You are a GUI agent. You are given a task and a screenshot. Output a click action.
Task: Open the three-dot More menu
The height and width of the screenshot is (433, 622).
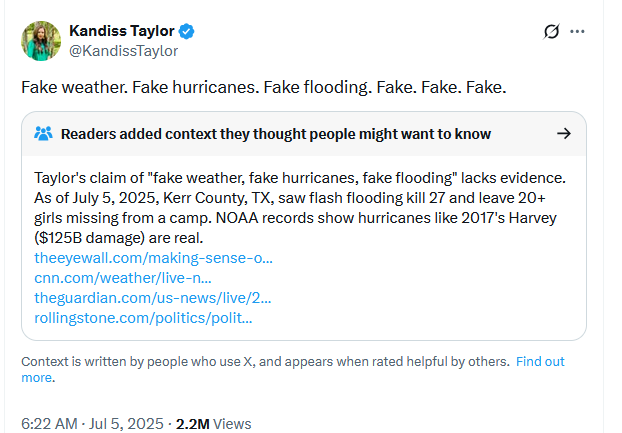click(x=577, y=31)
